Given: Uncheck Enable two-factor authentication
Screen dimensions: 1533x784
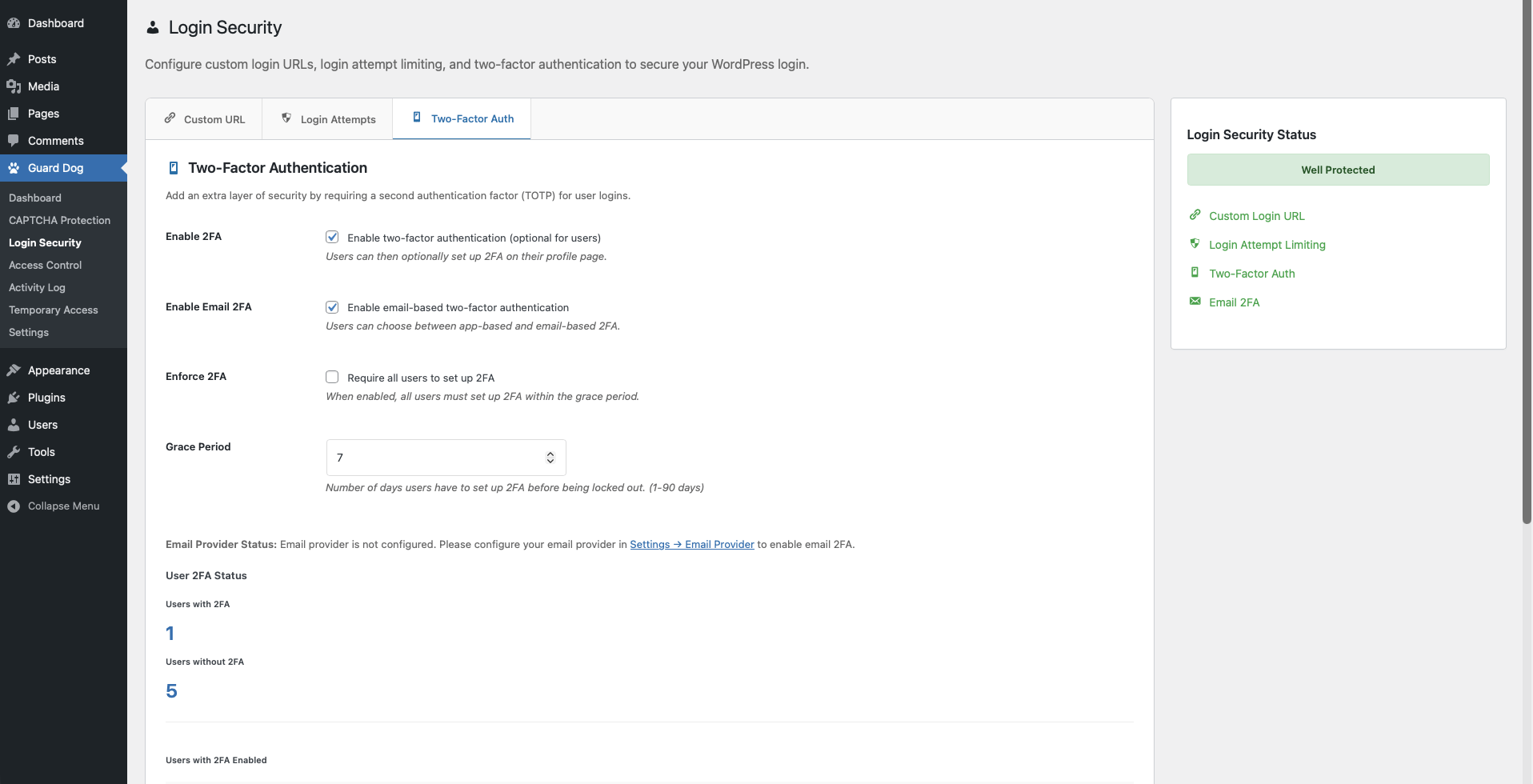Looking at the screenshot, I should coord(332,237).
